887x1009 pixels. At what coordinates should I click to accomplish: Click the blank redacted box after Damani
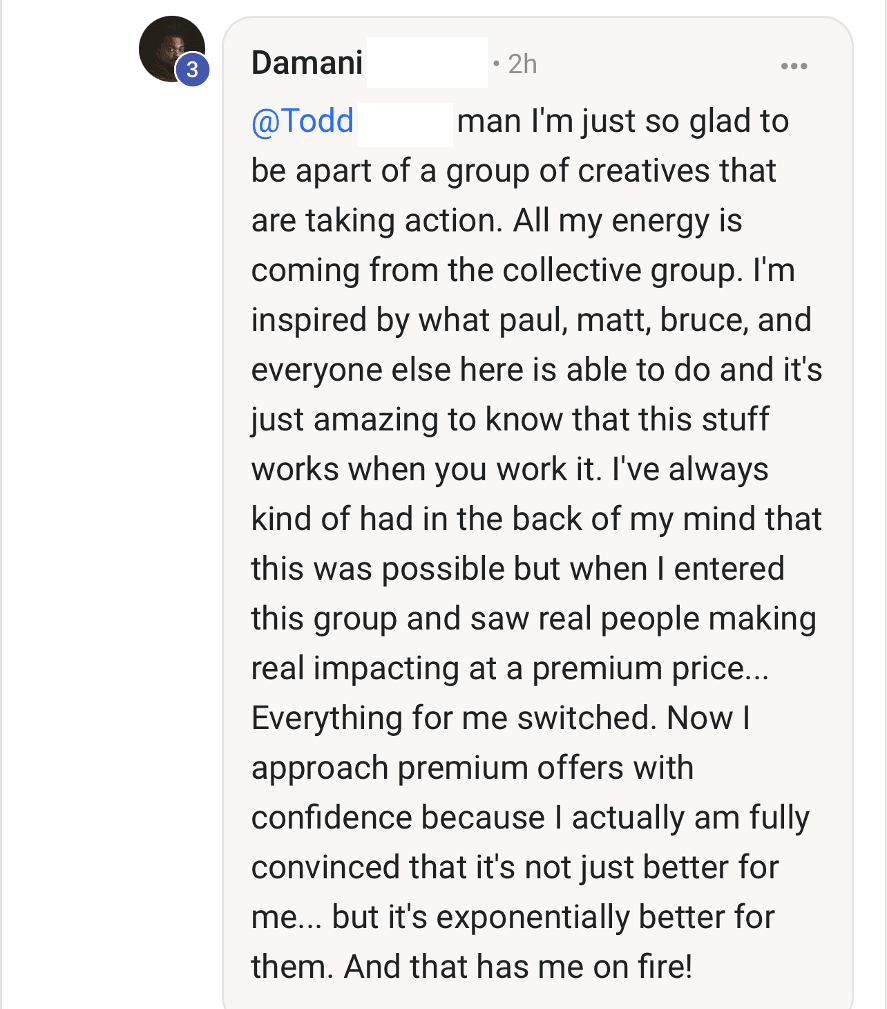click(427, 62)
